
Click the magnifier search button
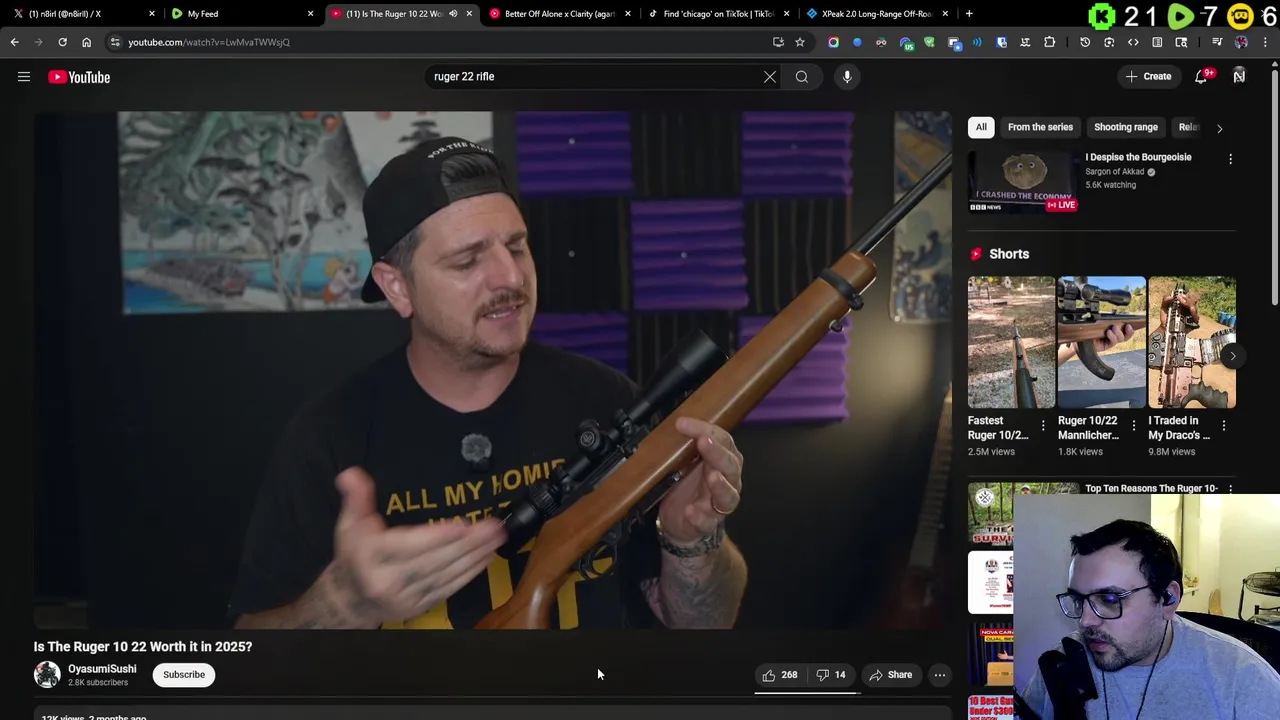pyautogui.click(x=802, y=76)
